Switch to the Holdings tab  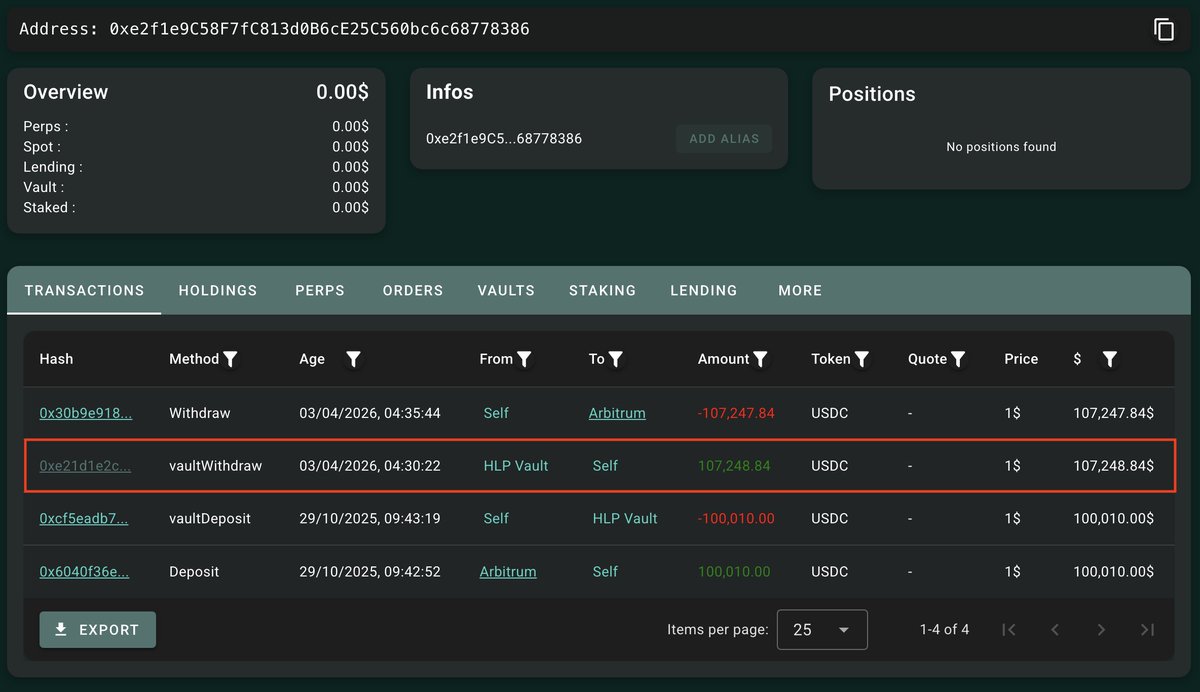218,291
